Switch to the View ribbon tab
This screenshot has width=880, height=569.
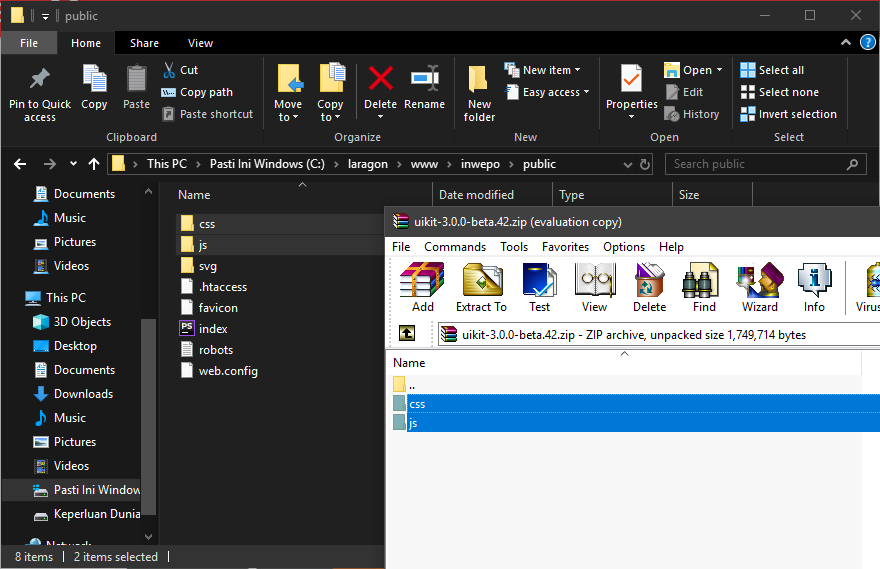point(200,43)
